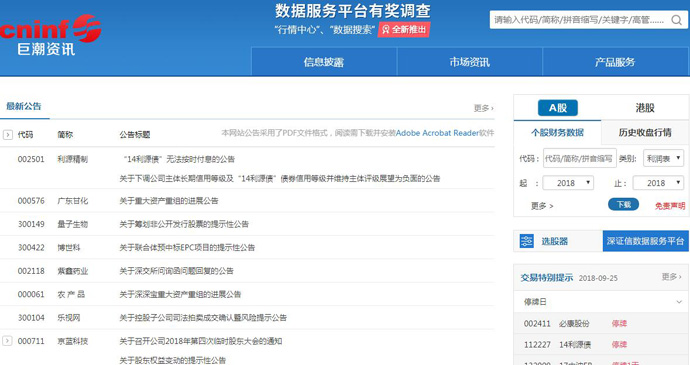Open the 止 year 2018 dropdown

pyautogui.click(x=658, y=183)
